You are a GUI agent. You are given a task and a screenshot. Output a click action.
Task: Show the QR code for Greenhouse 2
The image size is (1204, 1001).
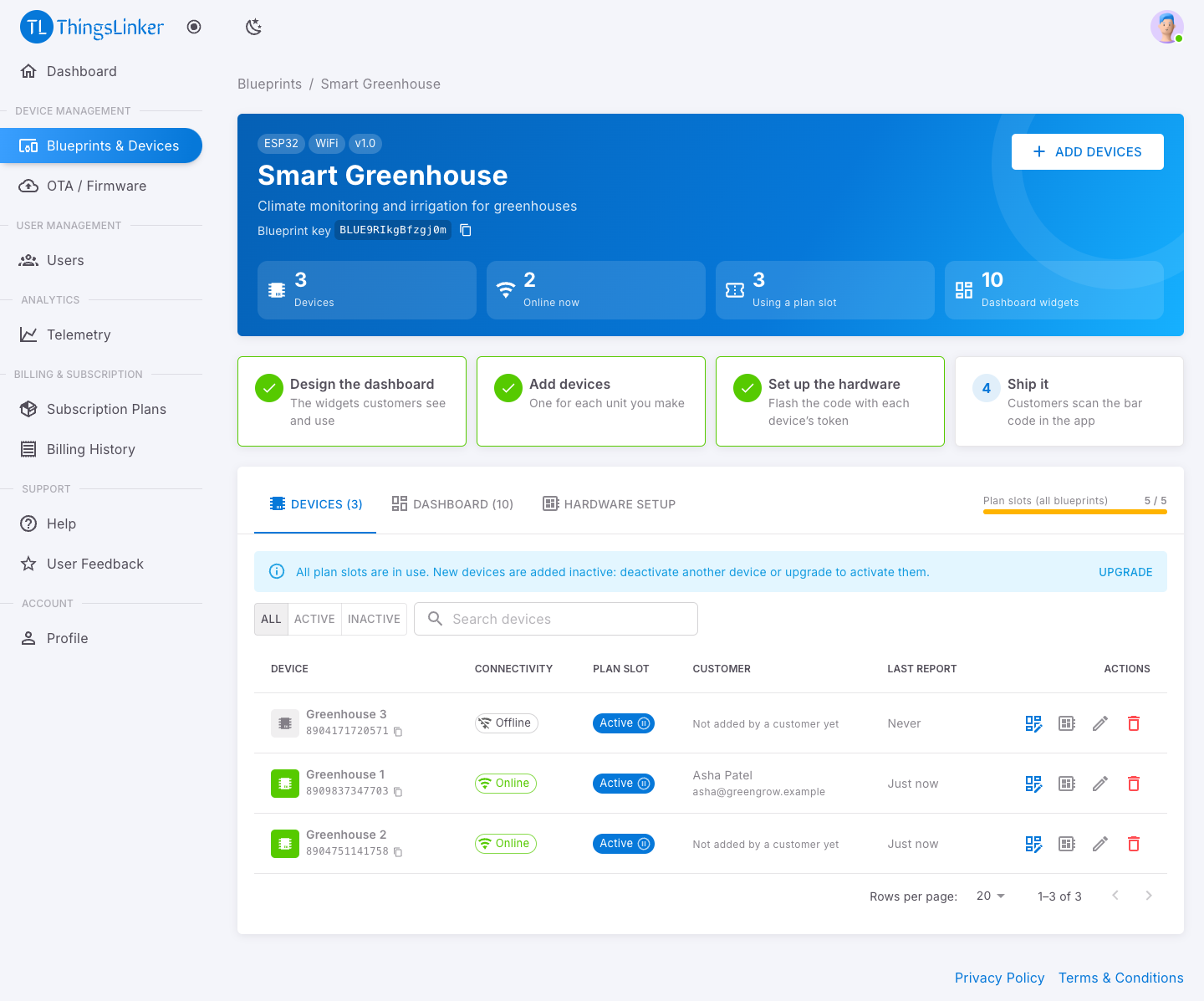click(1033, 844)
